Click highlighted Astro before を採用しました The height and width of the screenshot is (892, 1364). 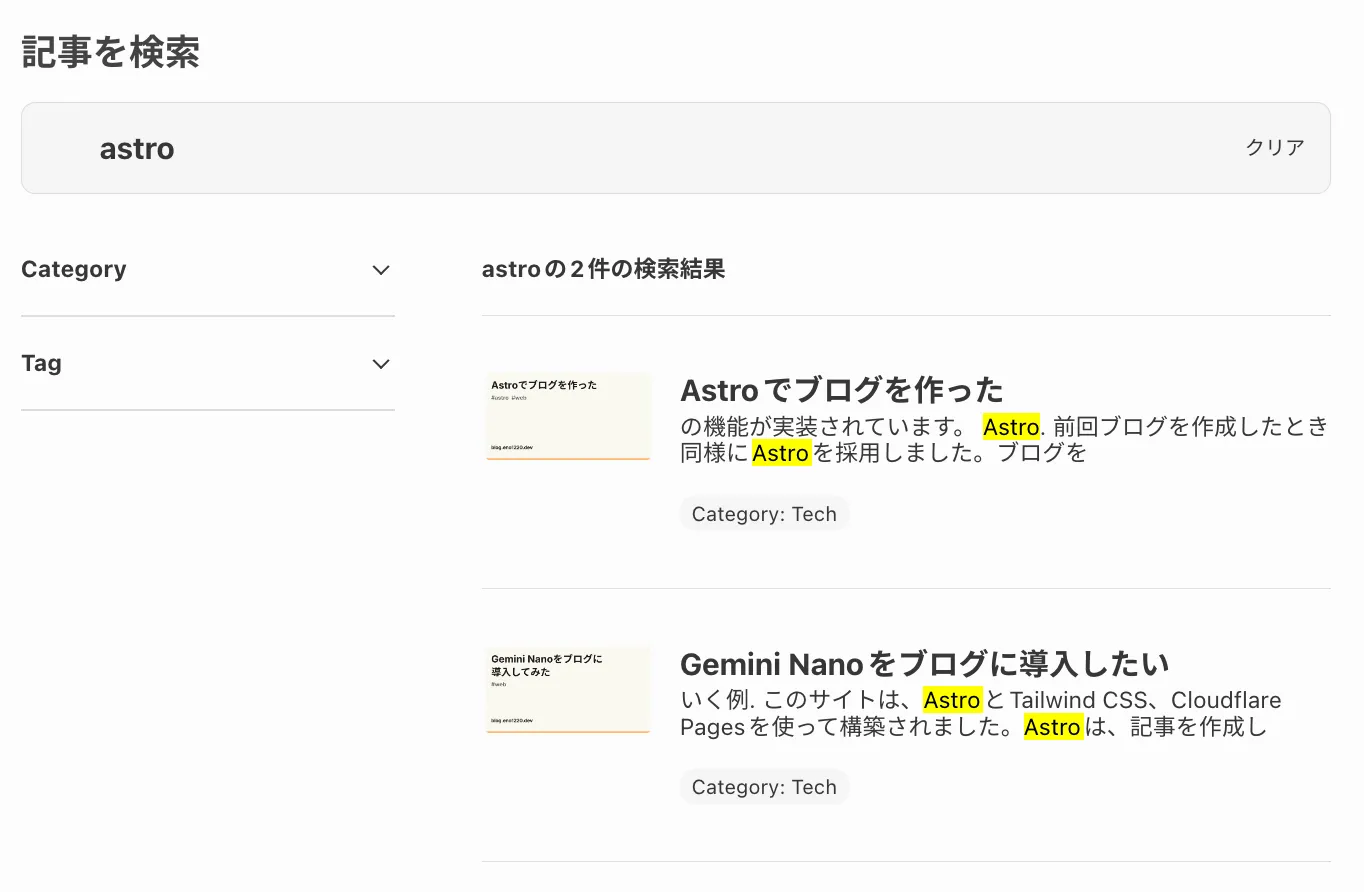click(781, 454)
